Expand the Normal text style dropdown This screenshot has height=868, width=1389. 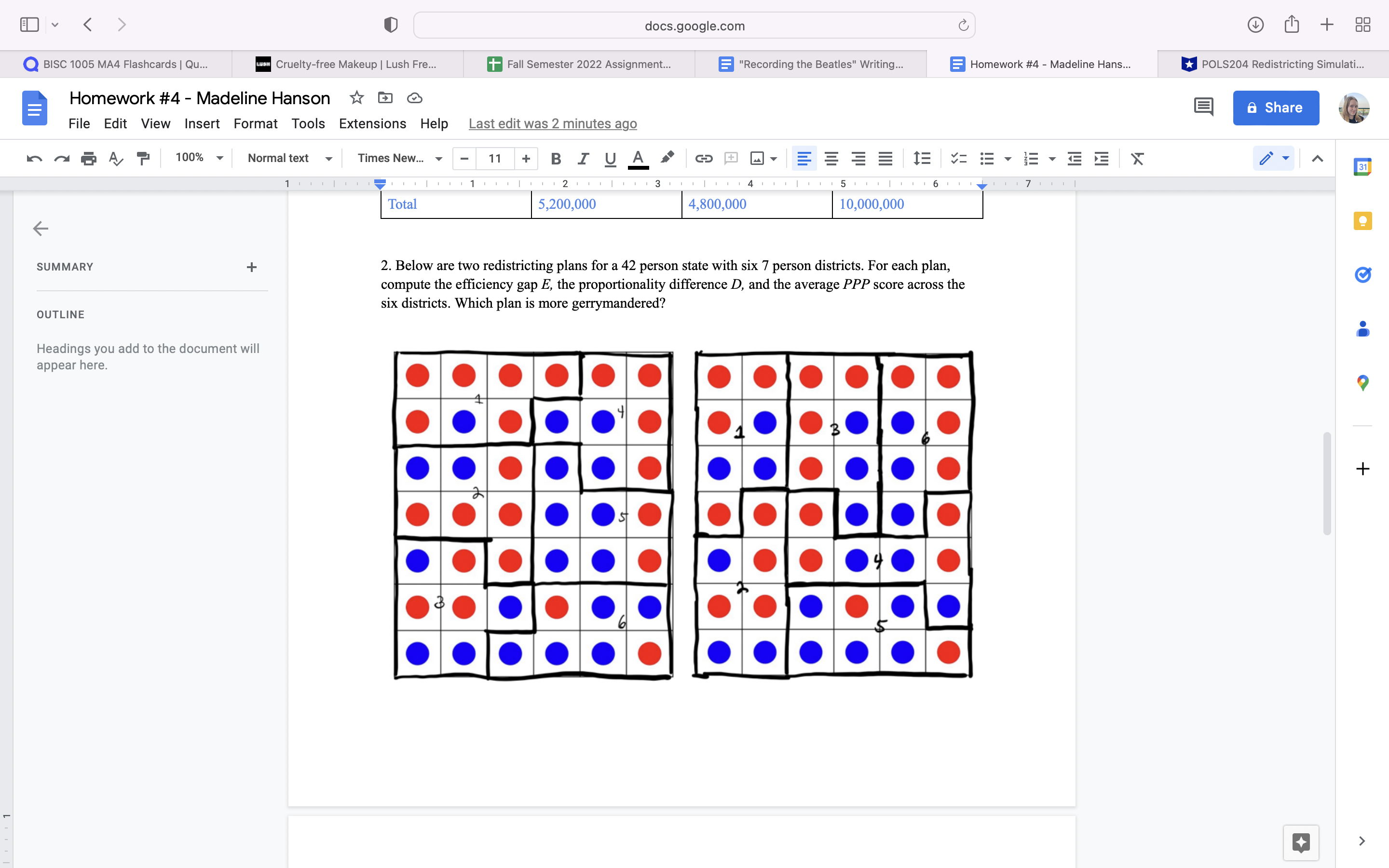click(x=289, y=158)
